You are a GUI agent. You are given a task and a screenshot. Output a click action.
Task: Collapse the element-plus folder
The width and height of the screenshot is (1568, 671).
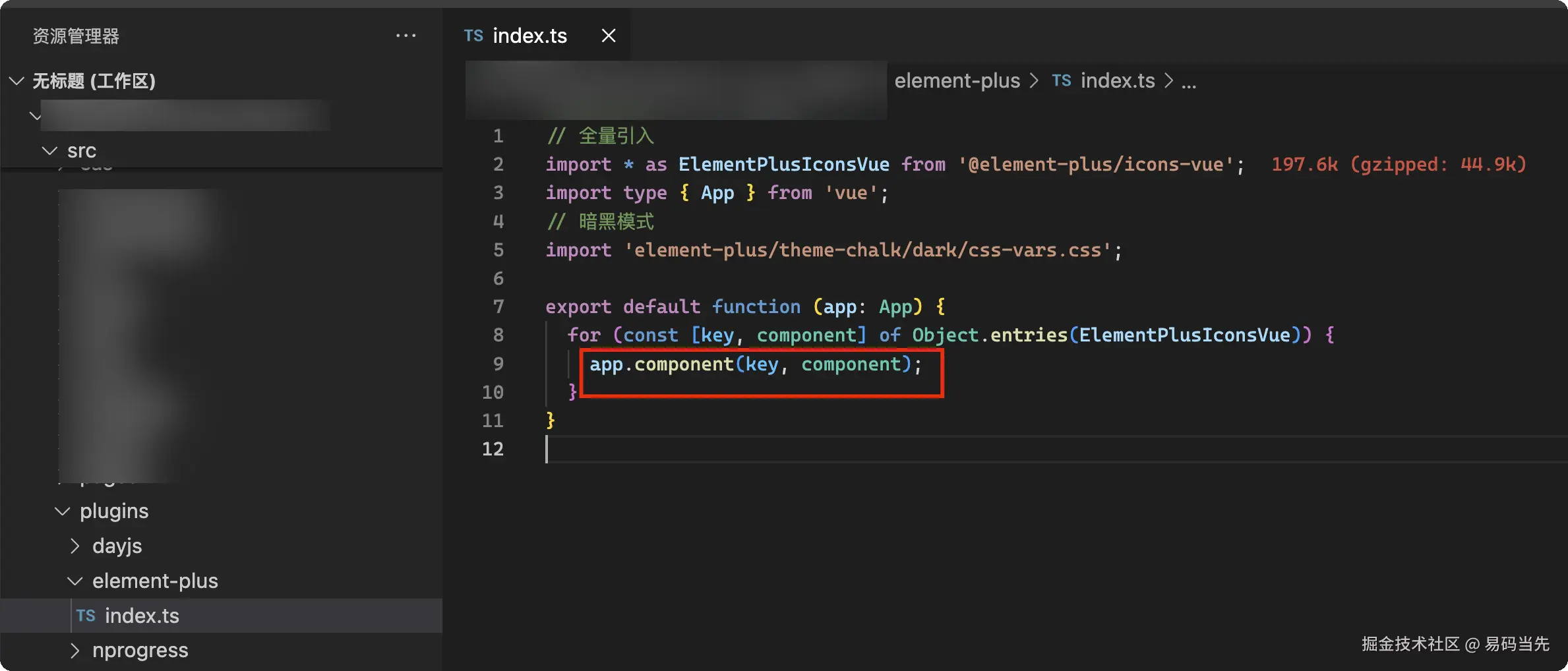point(75,581)
